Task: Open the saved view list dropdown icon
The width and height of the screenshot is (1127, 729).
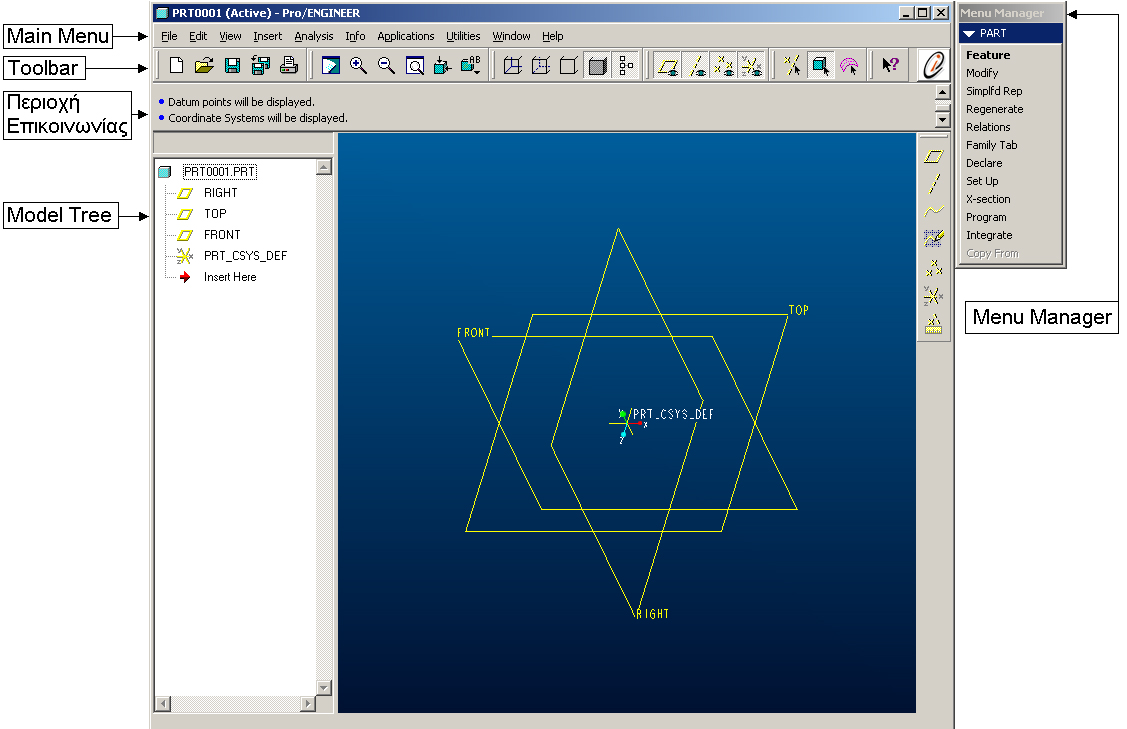Action: [x=471, y=65]
